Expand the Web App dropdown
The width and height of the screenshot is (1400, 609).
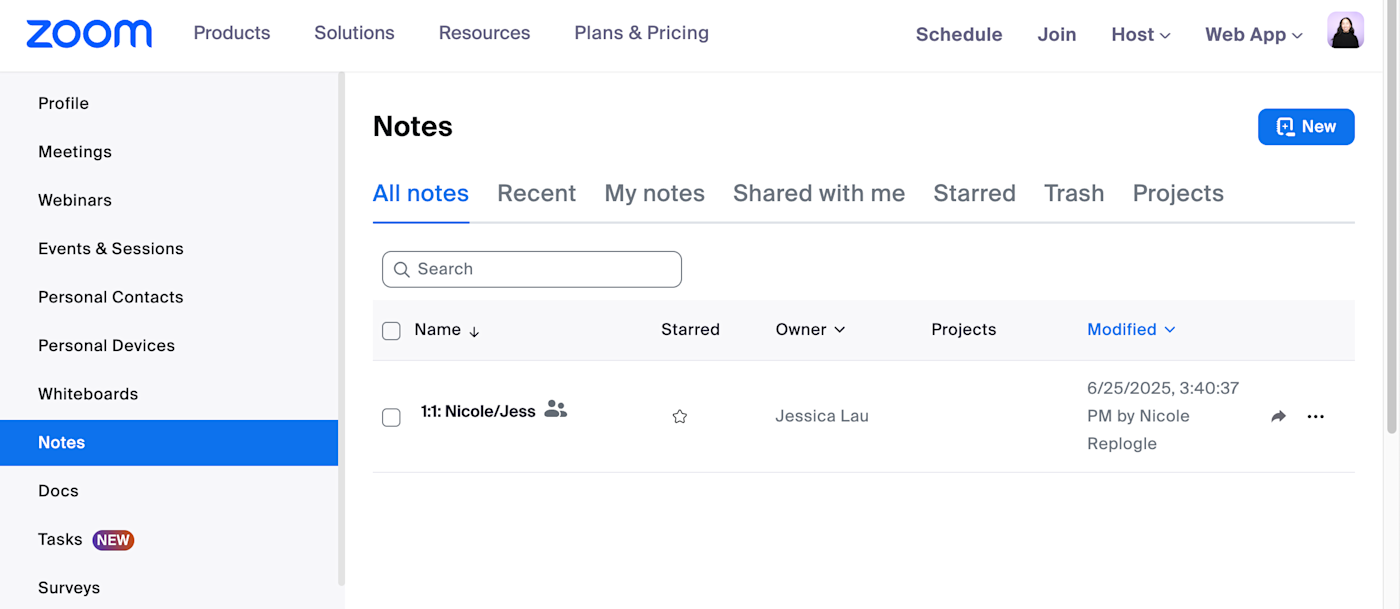pyautogui.click(x=1254, y=34)
